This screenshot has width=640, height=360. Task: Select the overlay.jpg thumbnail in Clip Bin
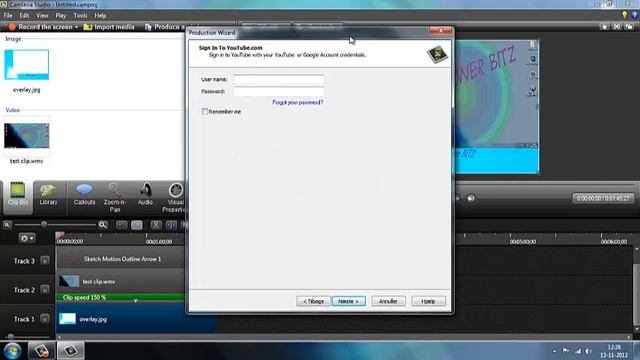click(x=27, y=65)
